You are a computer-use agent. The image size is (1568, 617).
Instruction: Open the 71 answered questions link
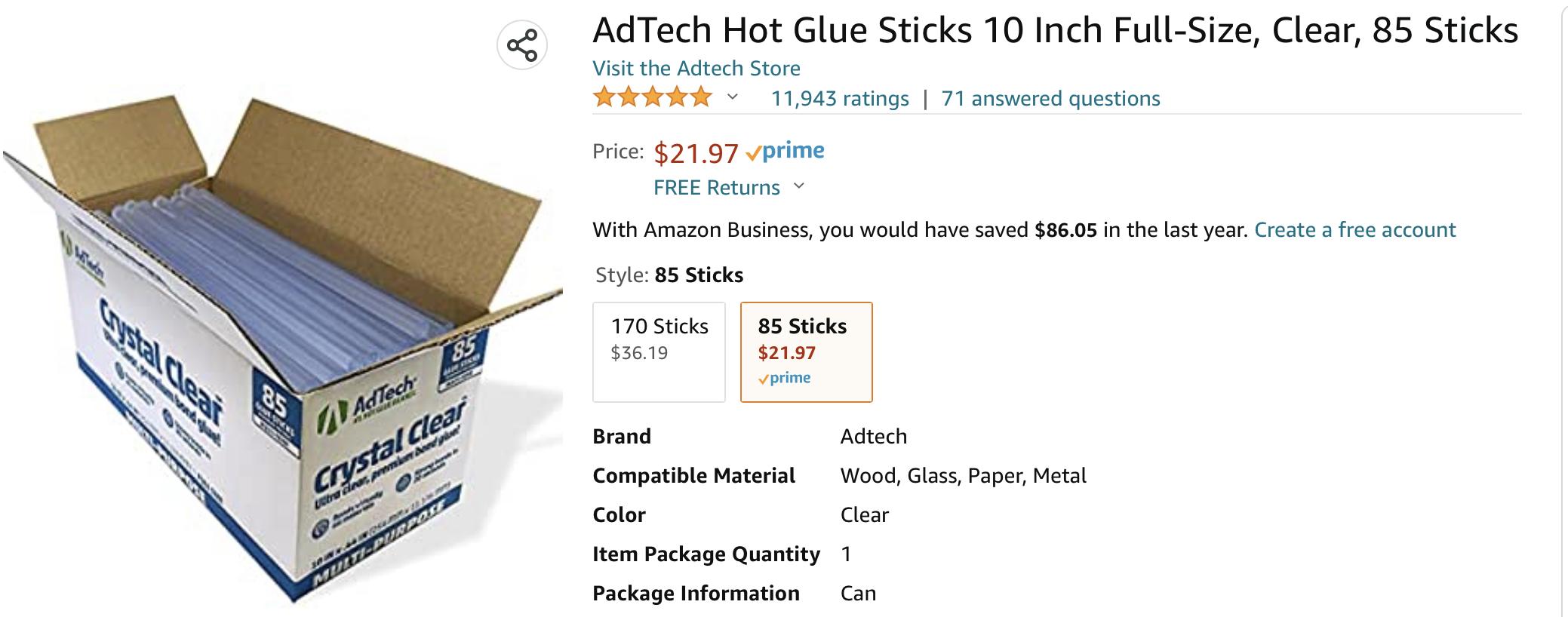coord(1050,99)
